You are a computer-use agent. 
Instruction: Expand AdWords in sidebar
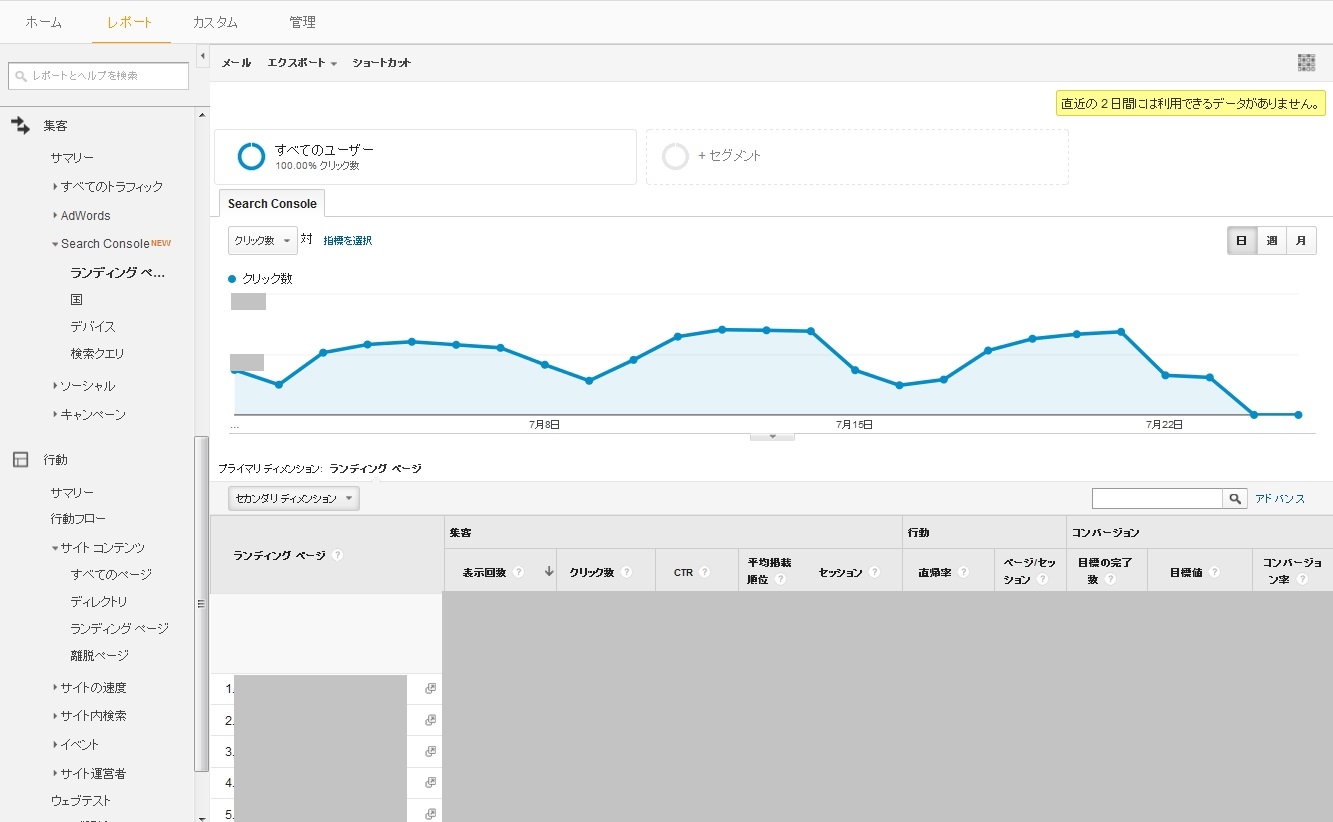coord(55,215)
